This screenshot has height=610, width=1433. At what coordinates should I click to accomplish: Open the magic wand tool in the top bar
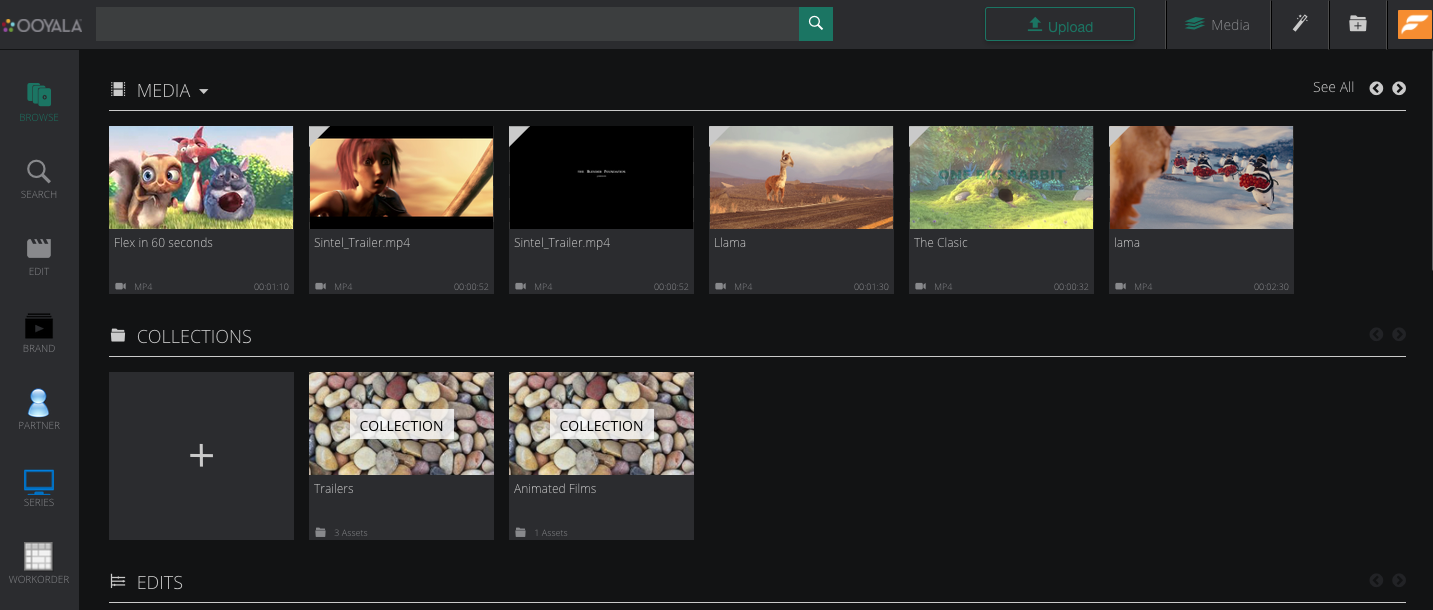(x=1299, y=24)
